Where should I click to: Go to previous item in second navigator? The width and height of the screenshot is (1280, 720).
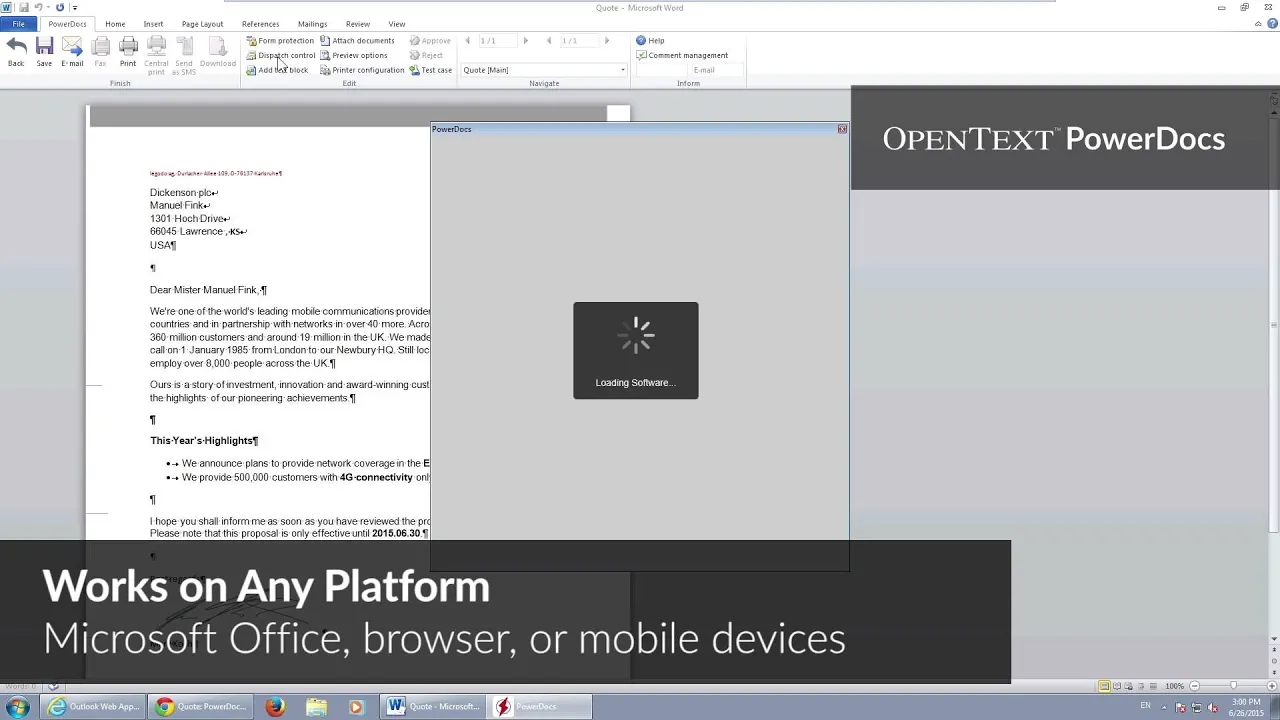point(548,41)
